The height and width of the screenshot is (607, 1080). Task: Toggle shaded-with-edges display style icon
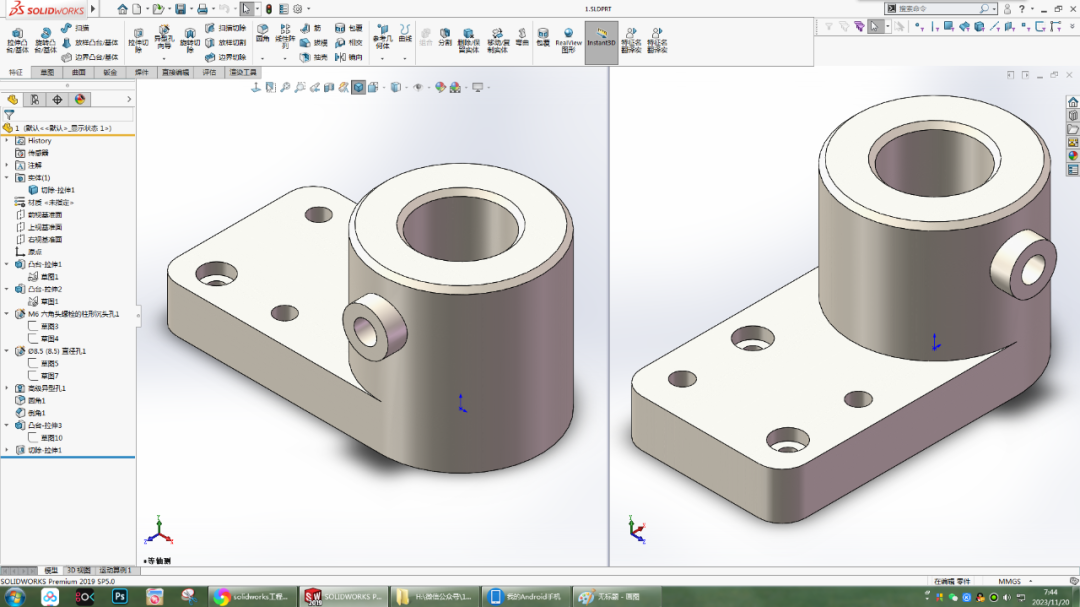[358, 88]
